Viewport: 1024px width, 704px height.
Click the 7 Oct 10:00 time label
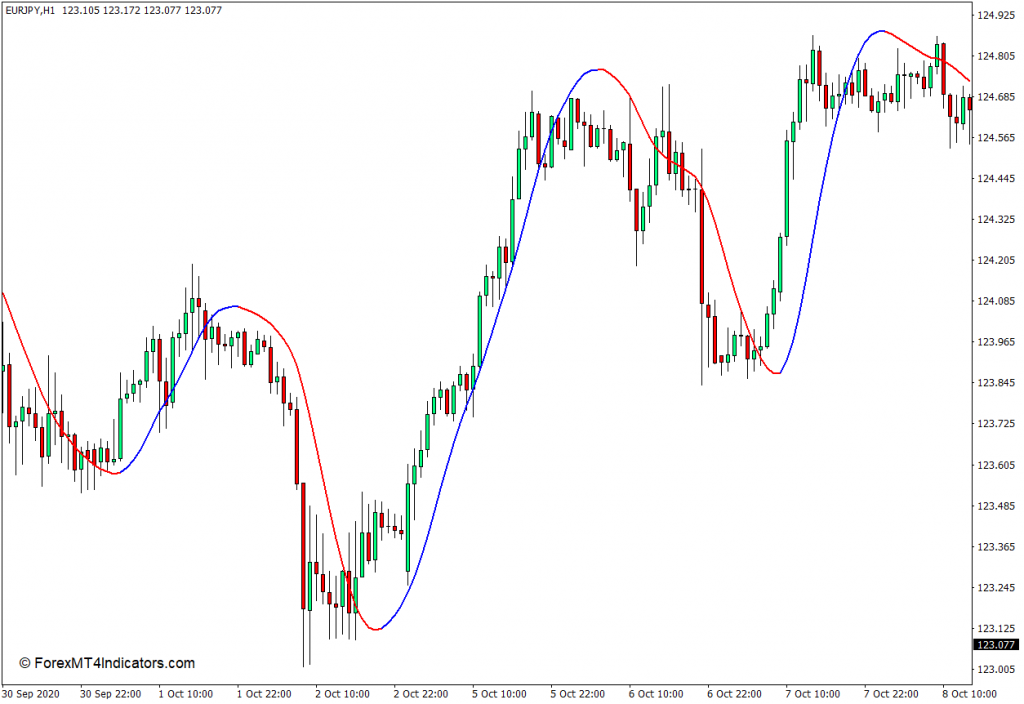(x=812, y=694)
